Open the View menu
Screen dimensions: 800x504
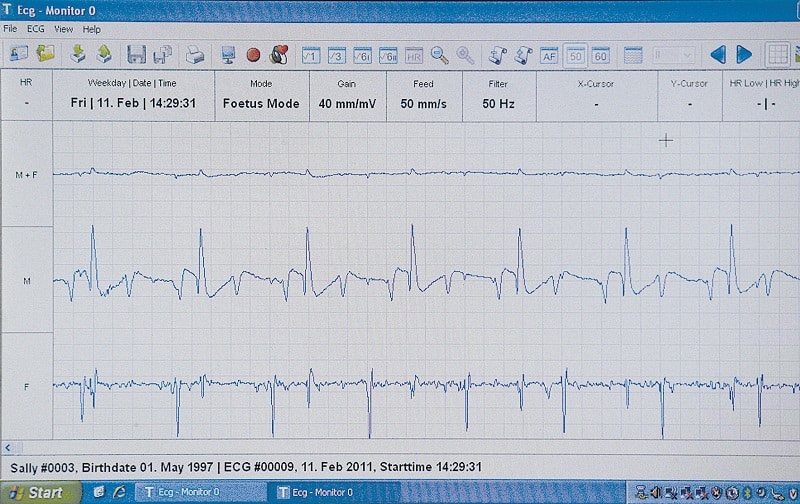(x=64, y=30)
